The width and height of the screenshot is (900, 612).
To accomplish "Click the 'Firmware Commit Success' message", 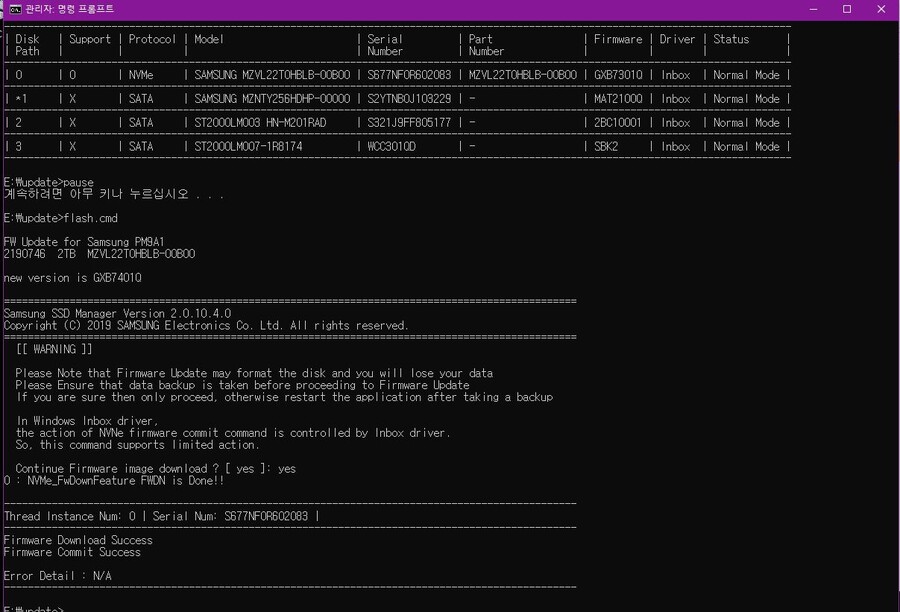I will tap(72, 552).
